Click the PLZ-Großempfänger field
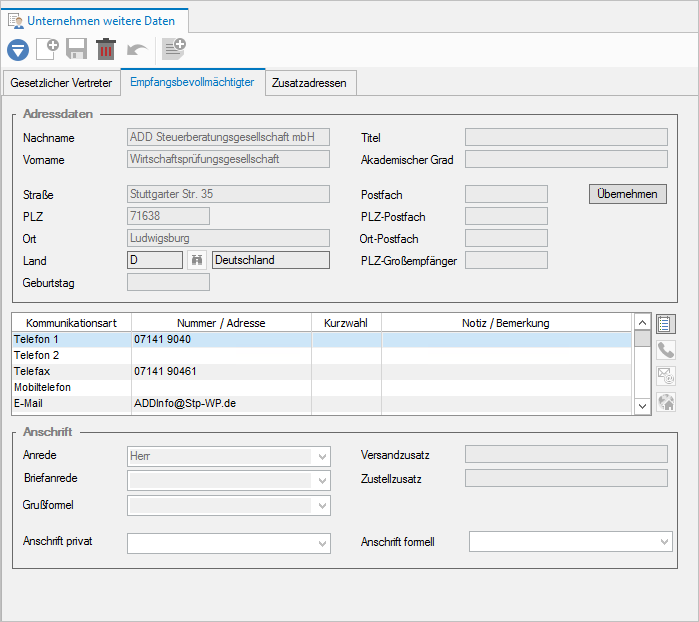 click(506, 260)
